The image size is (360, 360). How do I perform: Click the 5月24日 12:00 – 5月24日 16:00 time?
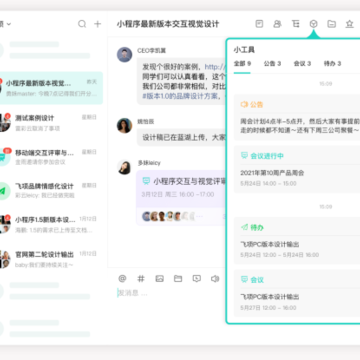tap(280, 255)
